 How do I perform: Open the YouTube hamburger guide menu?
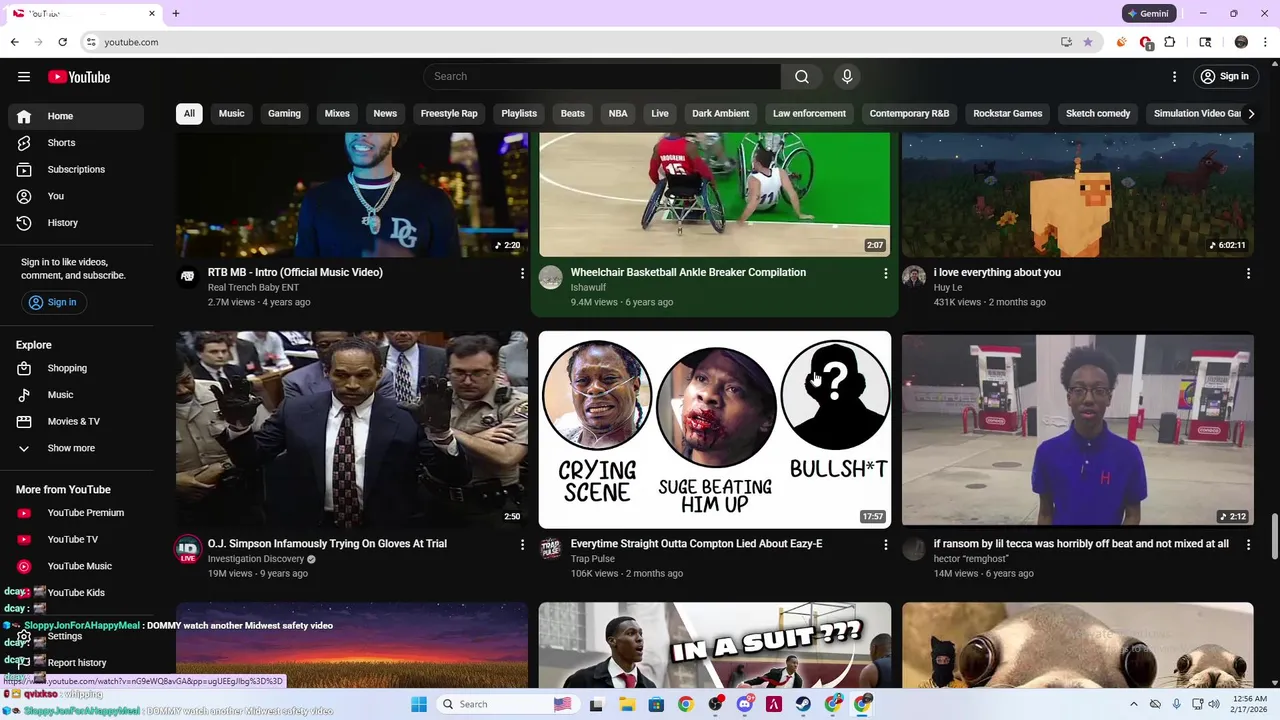pos(24,77)
